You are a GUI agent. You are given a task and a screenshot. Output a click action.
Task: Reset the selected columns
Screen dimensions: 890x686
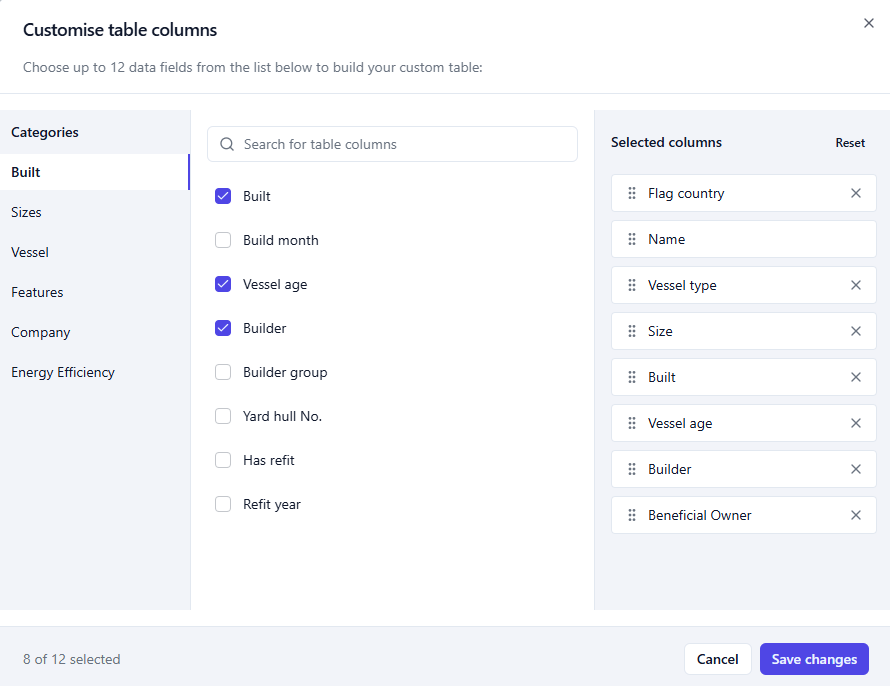point(850,143)
